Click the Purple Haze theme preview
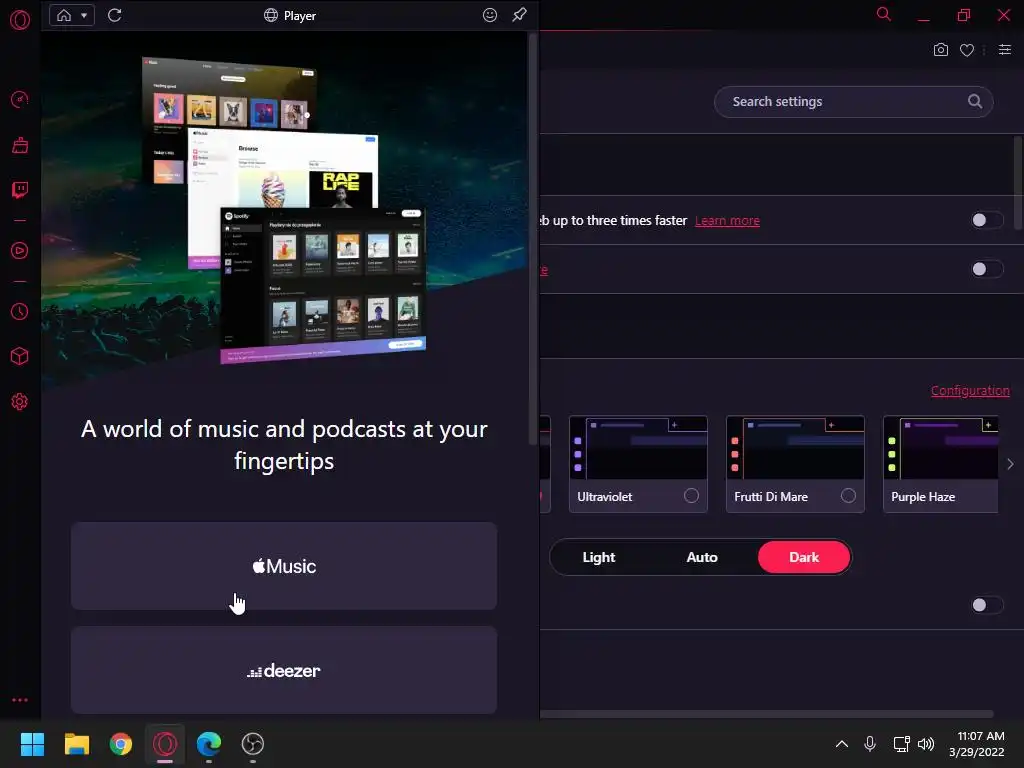The image size is (1024, 768). coord(940,447)
